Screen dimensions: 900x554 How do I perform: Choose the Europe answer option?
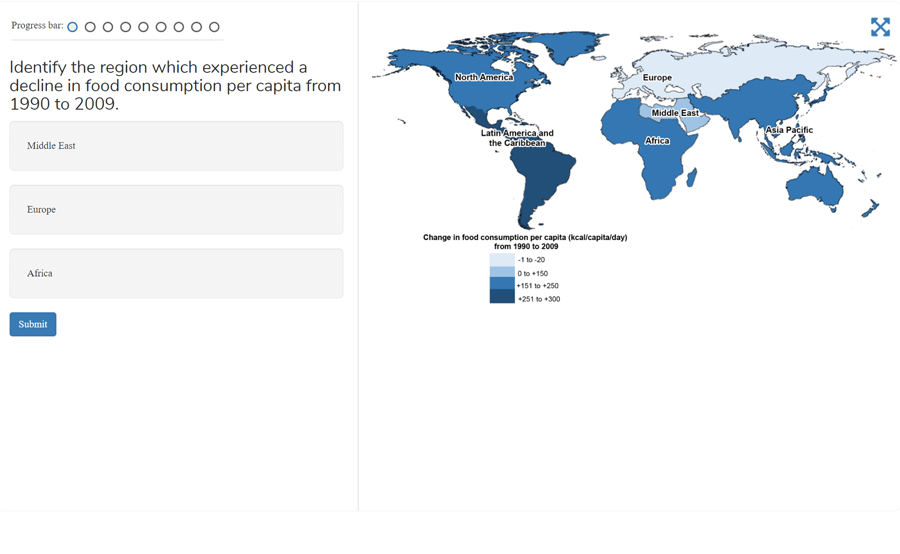coord(176,210)
